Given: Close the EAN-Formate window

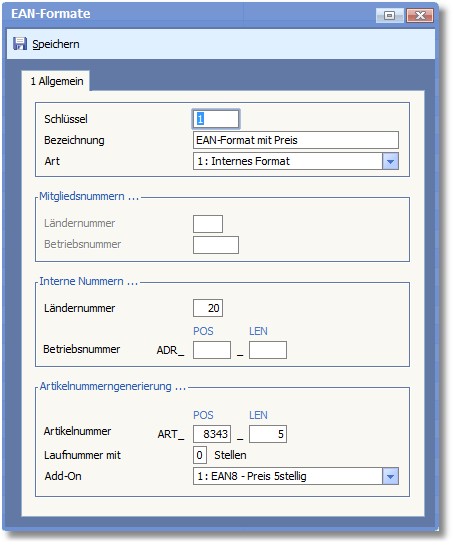Looking at the screenshot, I should tap(420, 15).
